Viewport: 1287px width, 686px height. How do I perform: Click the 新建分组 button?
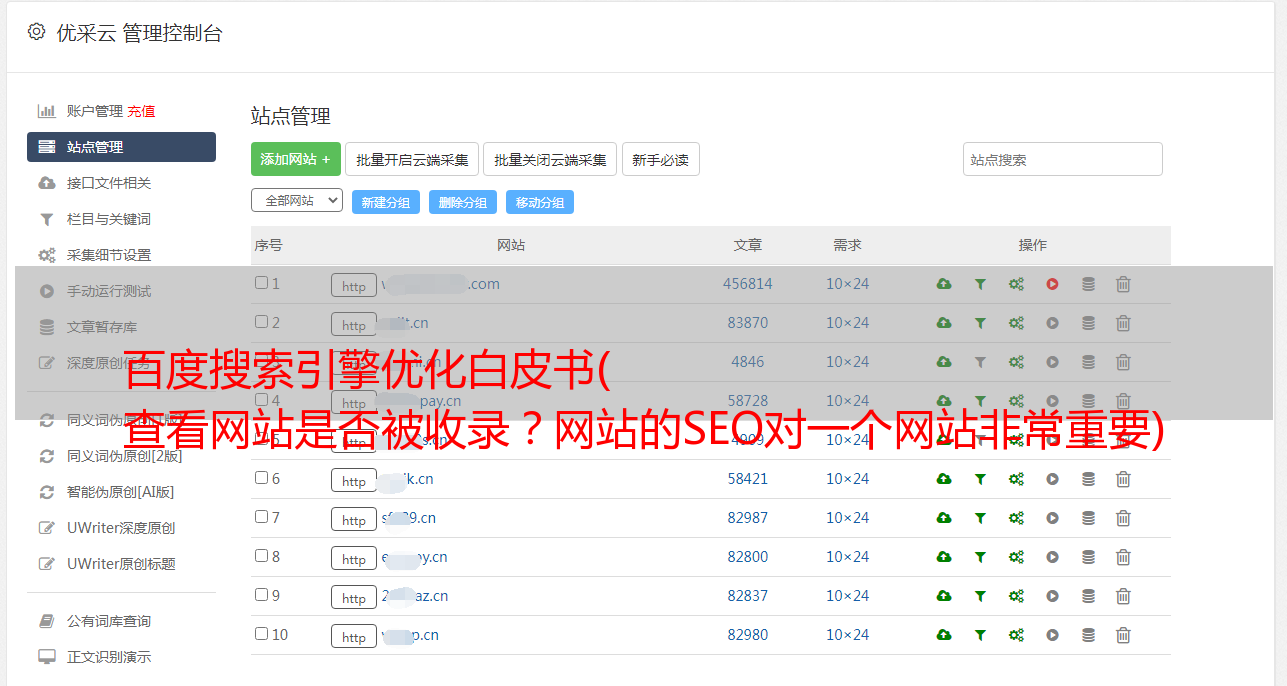pyautogui.click(x=386, y=202)
